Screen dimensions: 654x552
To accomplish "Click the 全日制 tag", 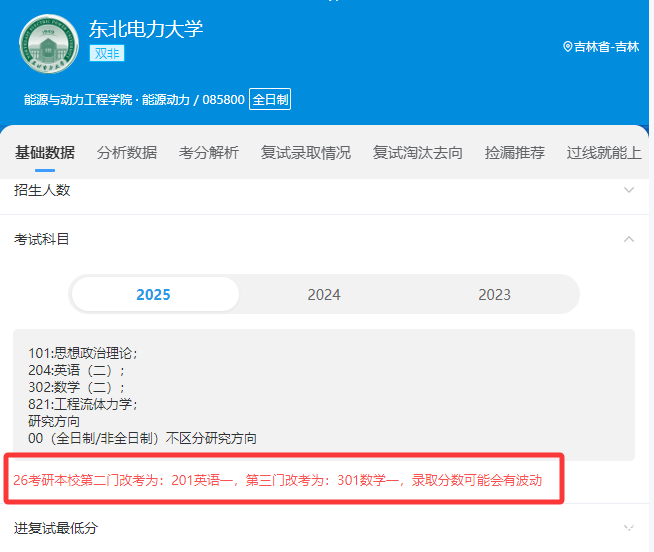I will [x=270, y=100].
